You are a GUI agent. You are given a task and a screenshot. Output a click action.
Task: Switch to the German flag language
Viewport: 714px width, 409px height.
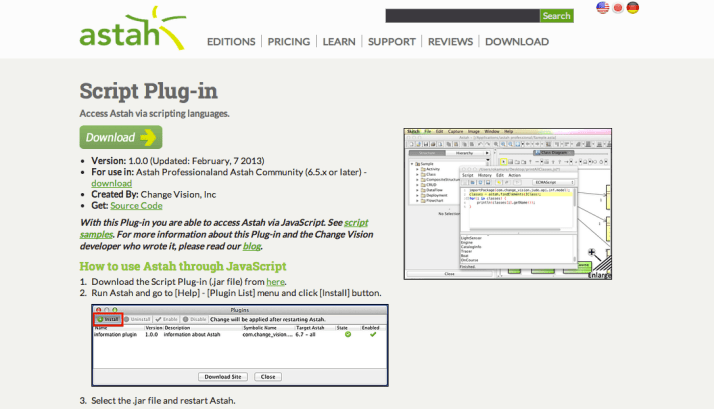point(632,8)
